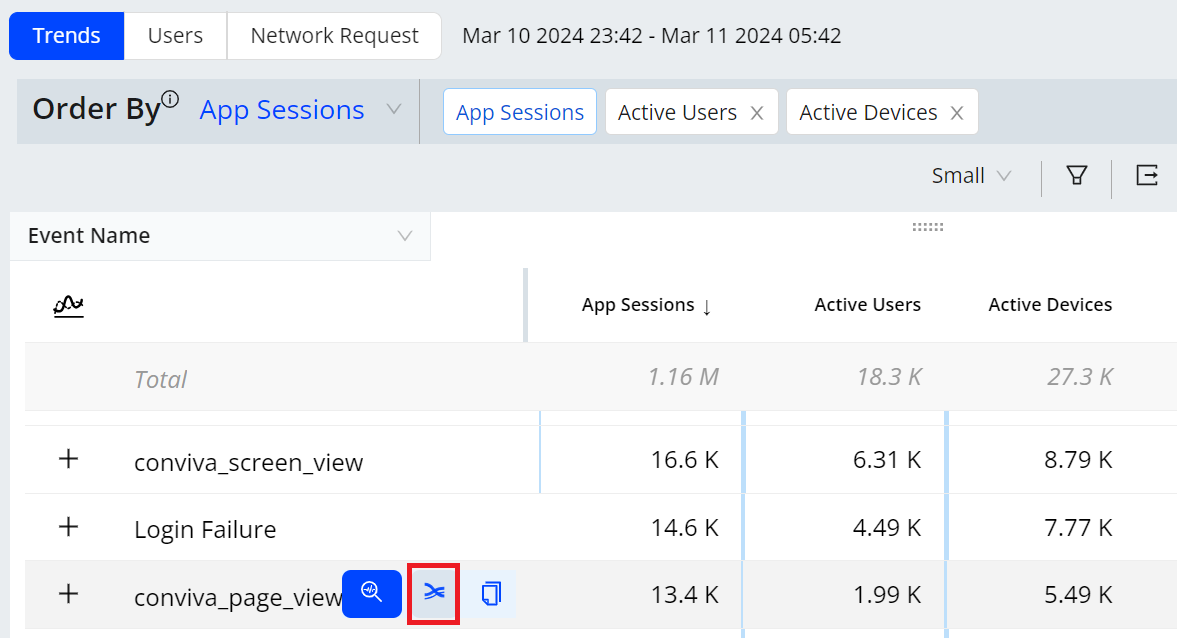Expand the conviva_page_view row

[68, 594]
